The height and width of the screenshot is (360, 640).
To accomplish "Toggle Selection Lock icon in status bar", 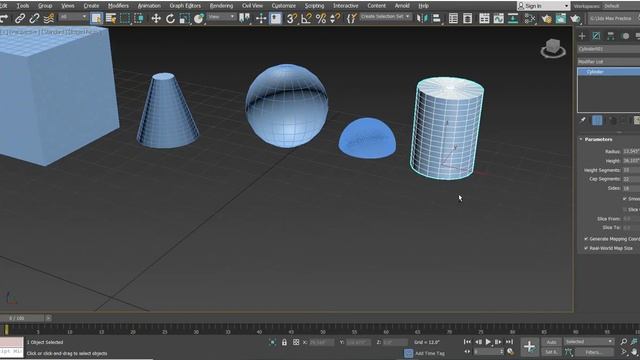I will pyautogui.click(x=284, y=342).
